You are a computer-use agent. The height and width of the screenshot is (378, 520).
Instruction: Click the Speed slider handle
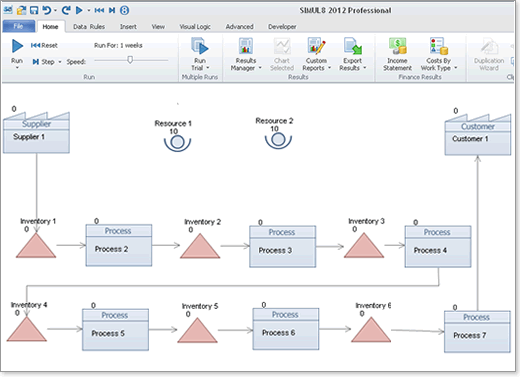[x=130, y=60]
